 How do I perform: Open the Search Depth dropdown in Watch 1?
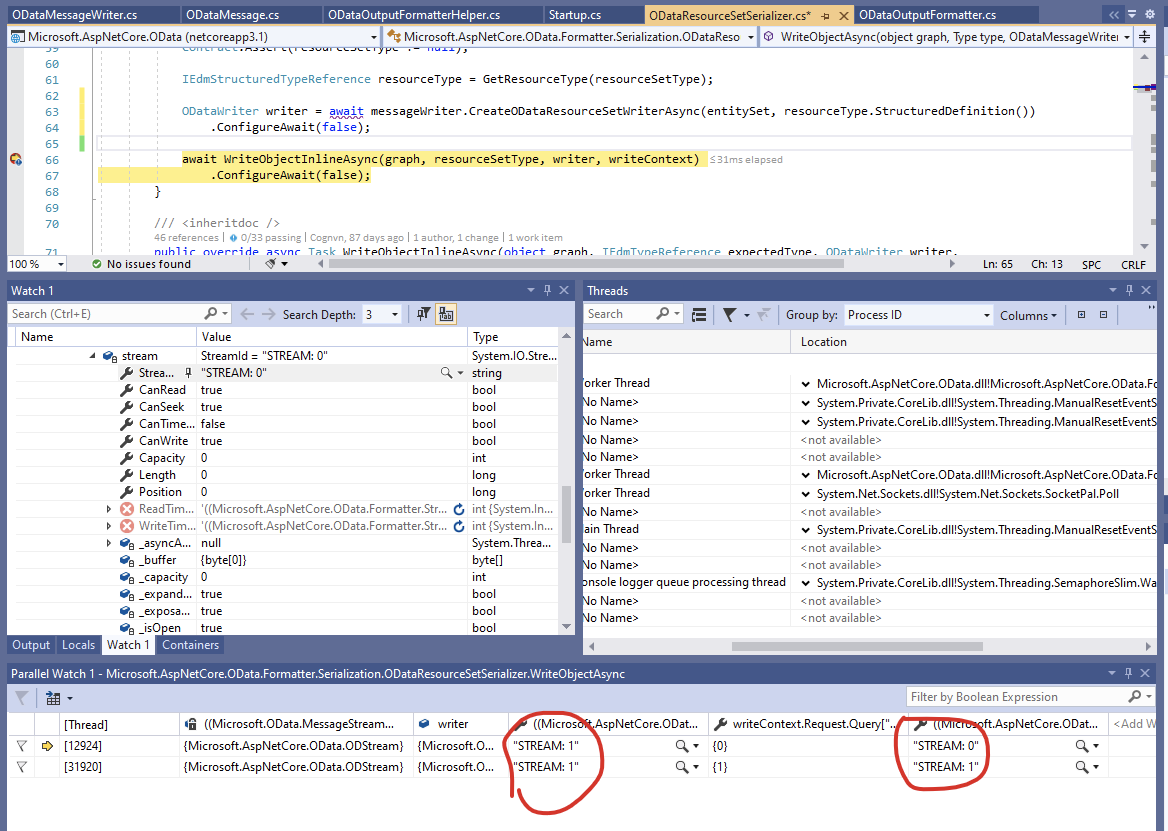(394, 313)
